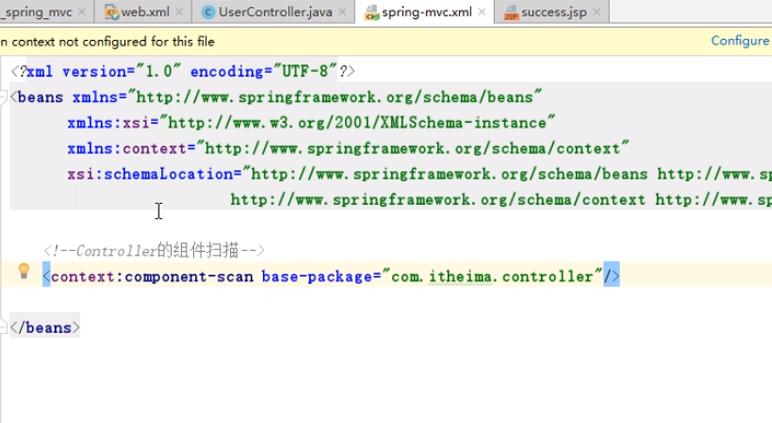Click the Configure link in the notification bar
This screenshot has height=423, width=772.
pos(740,41)
